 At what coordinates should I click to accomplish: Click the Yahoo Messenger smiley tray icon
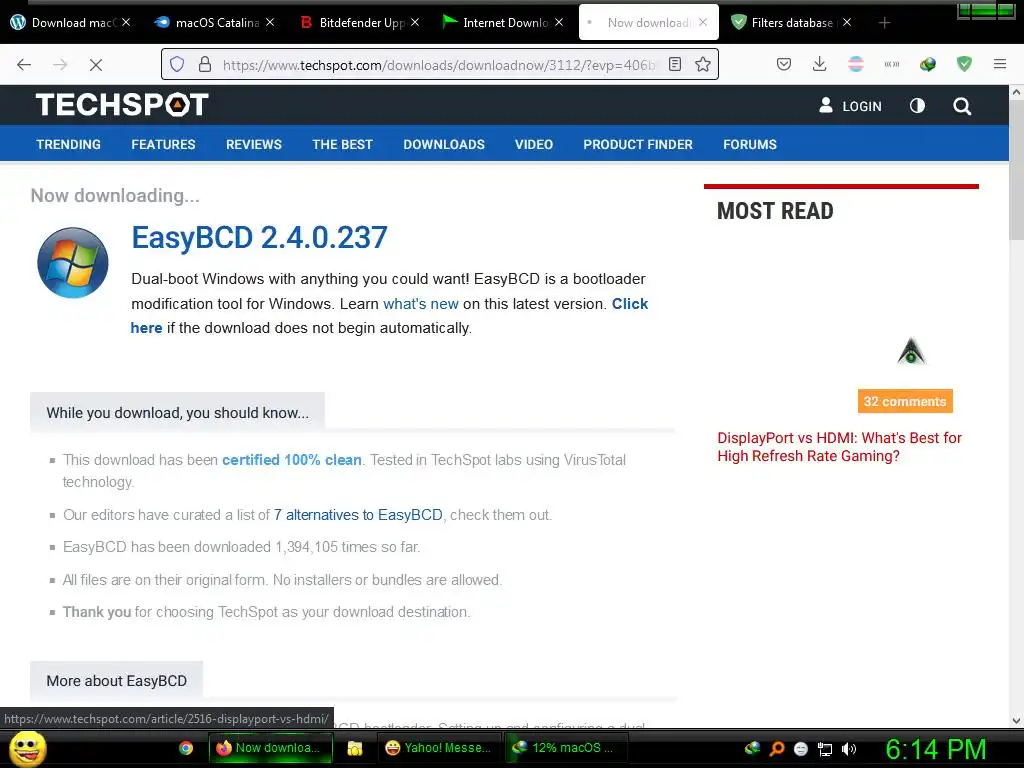801,749
